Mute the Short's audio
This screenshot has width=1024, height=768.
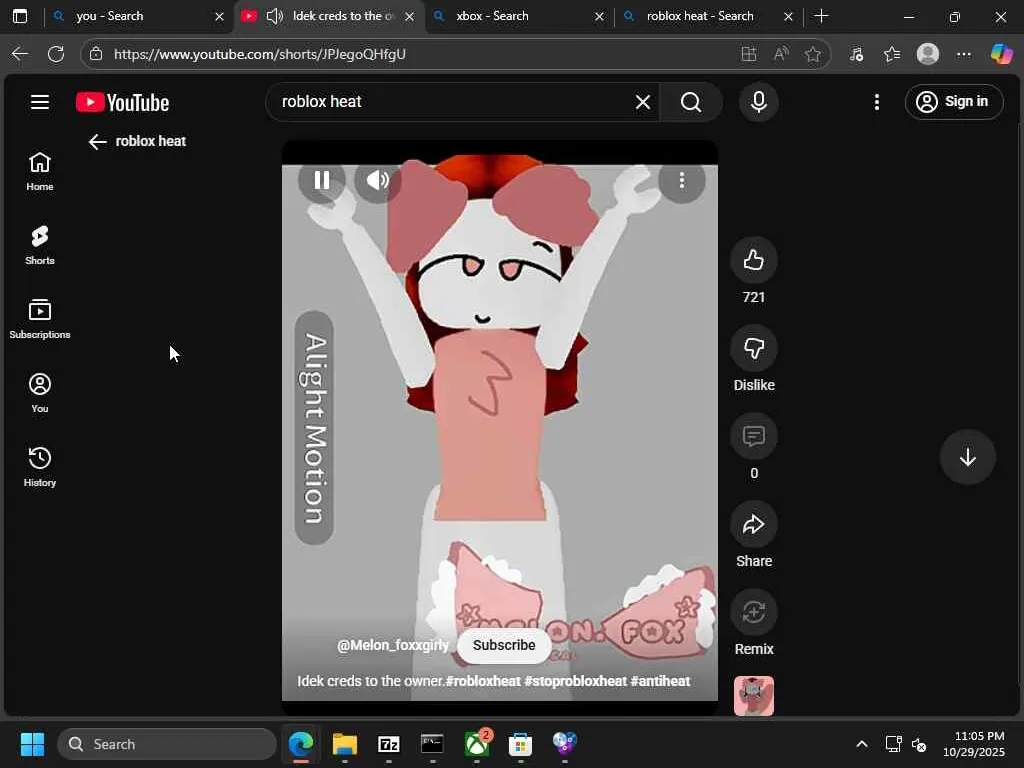[x=377, y=180]
